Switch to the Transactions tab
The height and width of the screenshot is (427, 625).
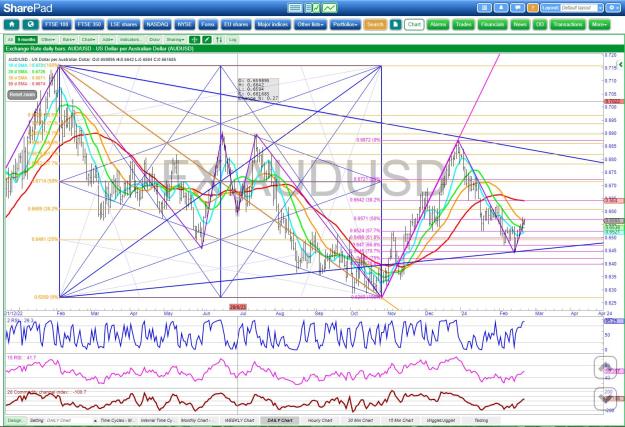tap(568, 24)
